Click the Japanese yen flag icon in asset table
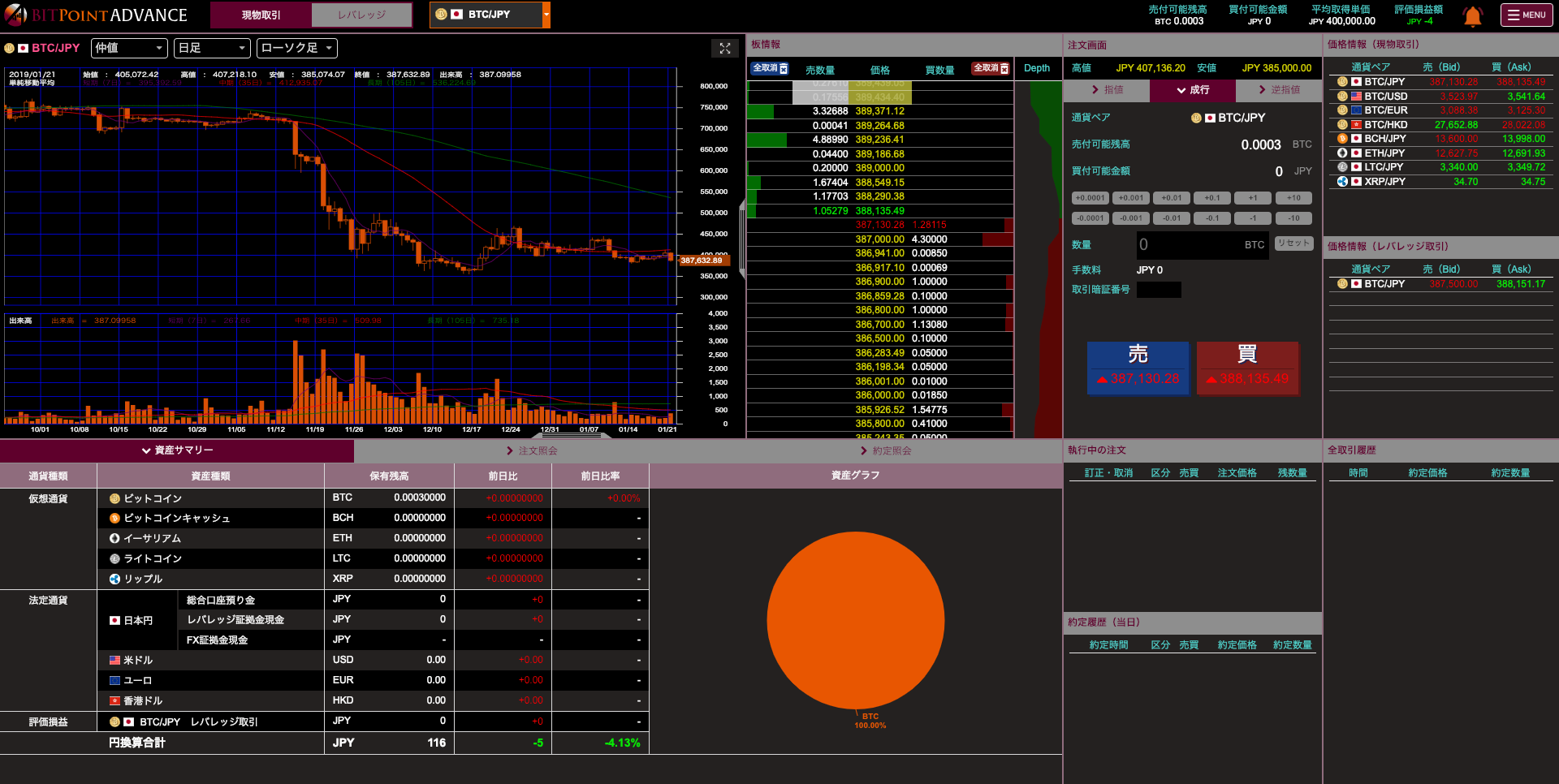Image resolution: width=1559 pixels, height=784 pixels. coord(115,621)
